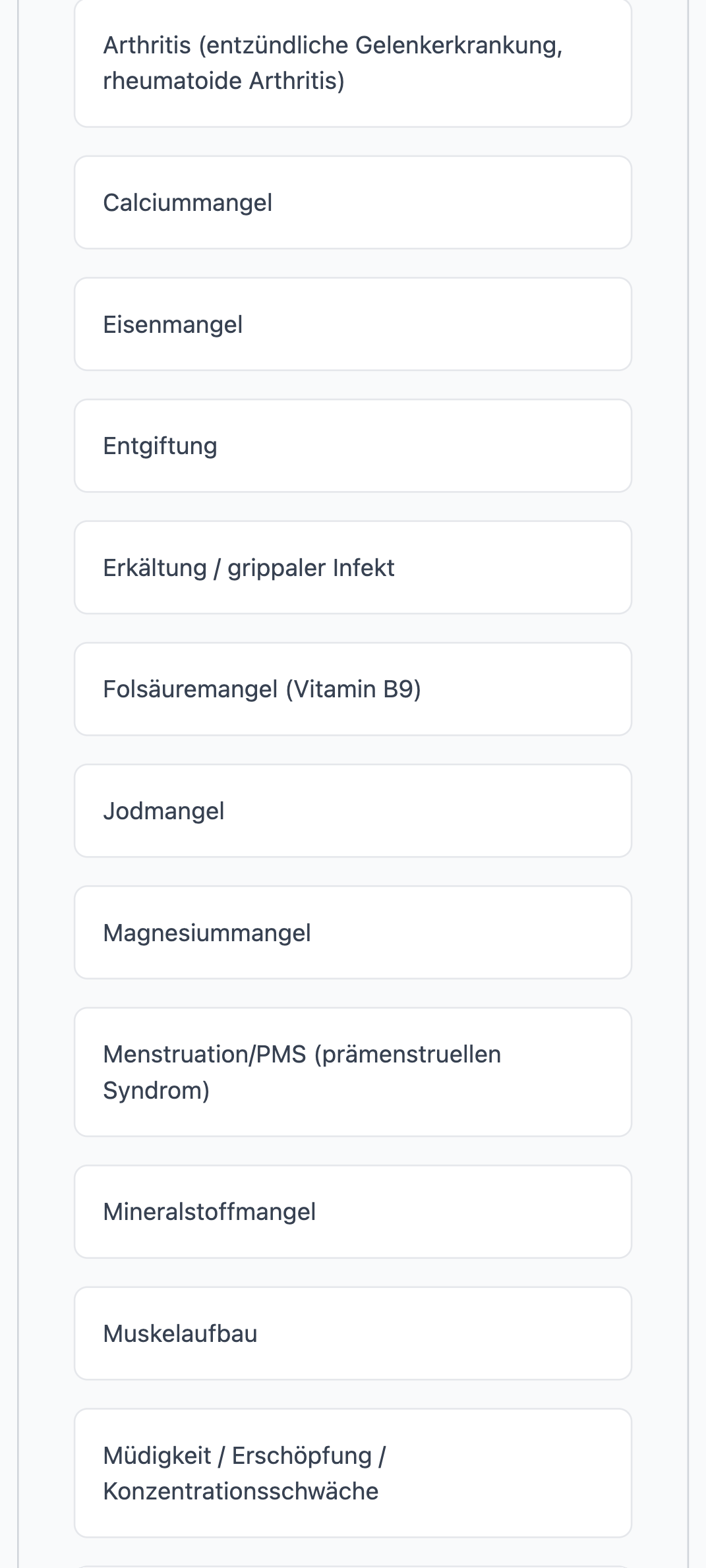Select the Jodmangel option

coord(353,811)
